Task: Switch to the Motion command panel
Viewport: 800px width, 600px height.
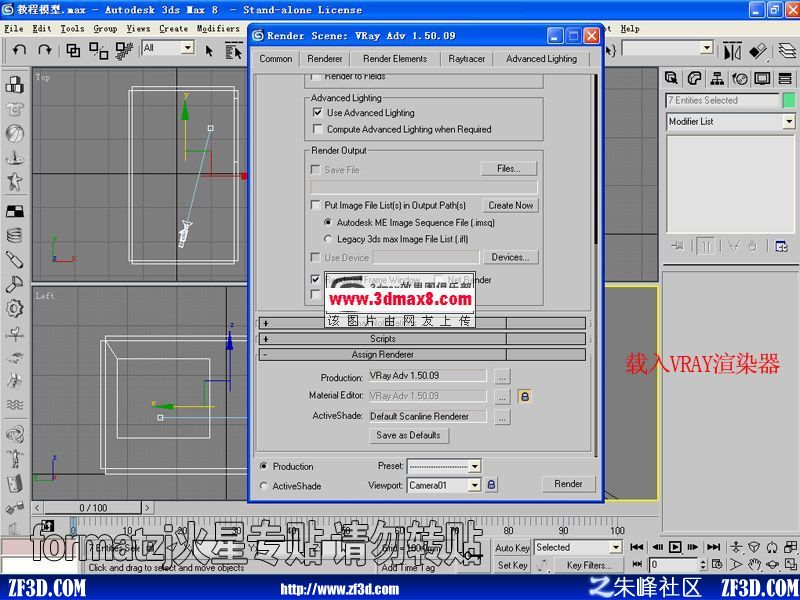Action: [740, 78]
